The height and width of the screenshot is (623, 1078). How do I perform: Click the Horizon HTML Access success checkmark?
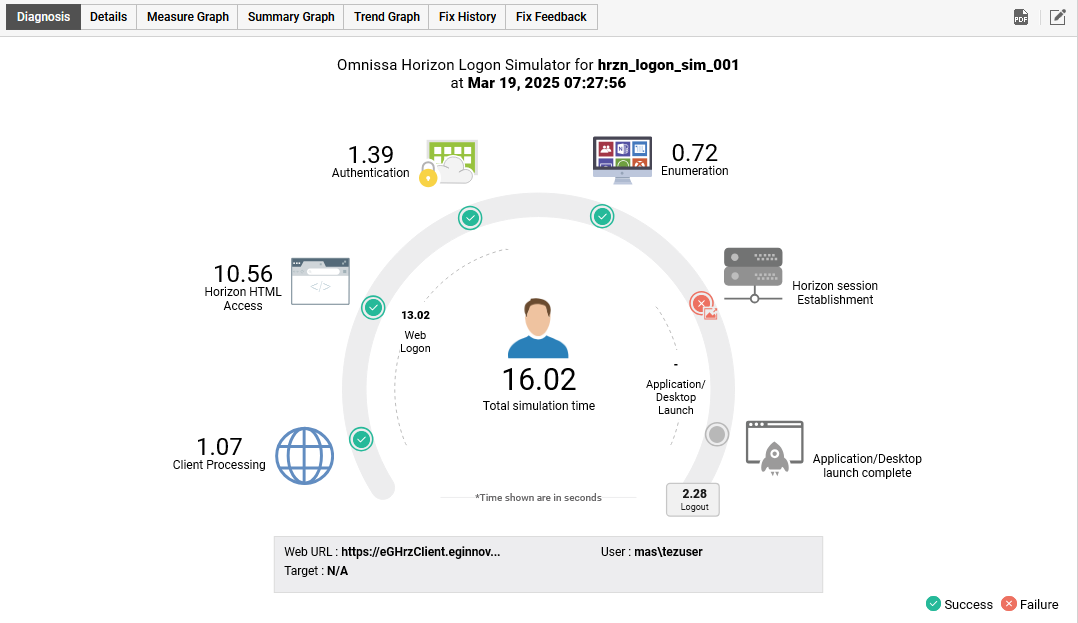[x=373, y=307]
